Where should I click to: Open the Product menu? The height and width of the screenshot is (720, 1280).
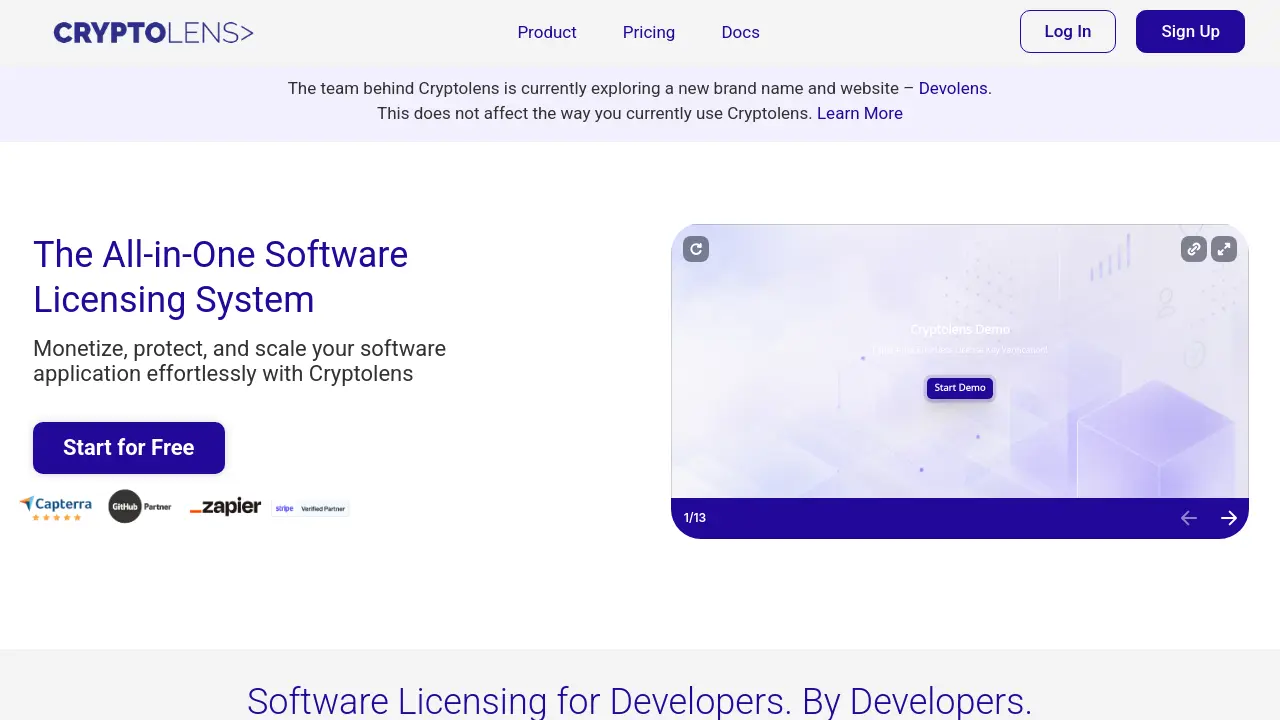click(547, 32)
